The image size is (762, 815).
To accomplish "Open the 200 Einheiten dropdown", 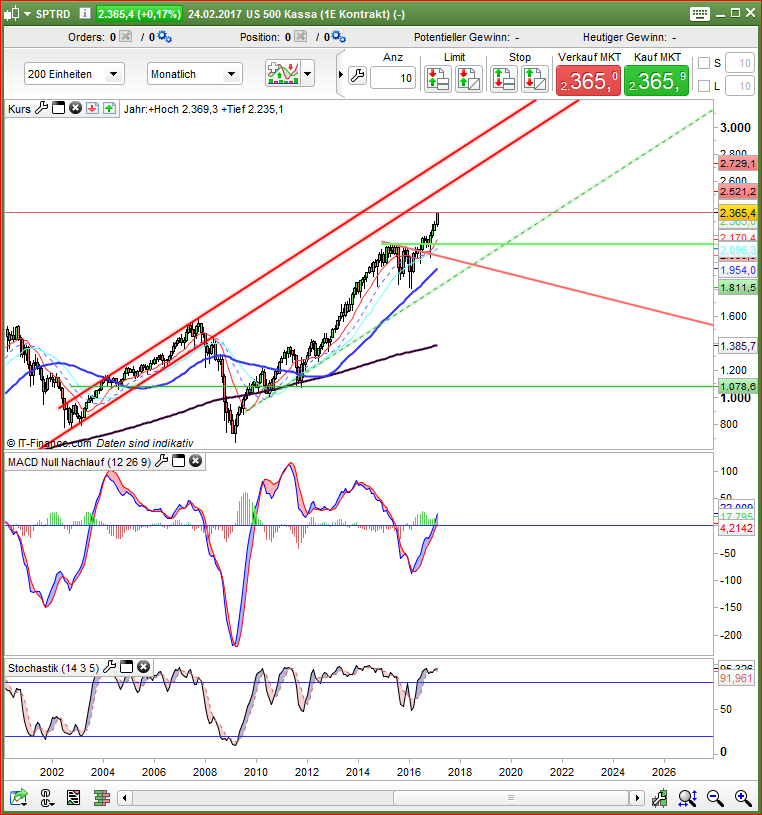I will pyautogui.click(x=74, y=74).
